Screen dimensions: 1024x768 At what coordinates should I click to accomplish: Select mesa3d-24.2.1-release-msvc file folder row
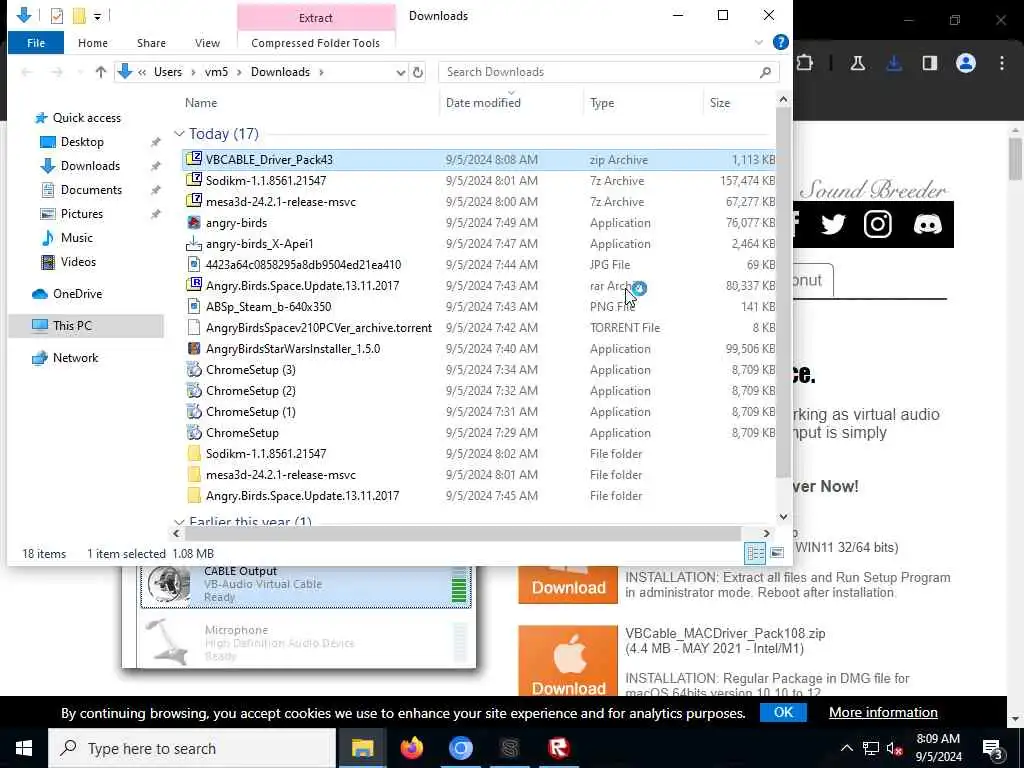click(478, 475)
